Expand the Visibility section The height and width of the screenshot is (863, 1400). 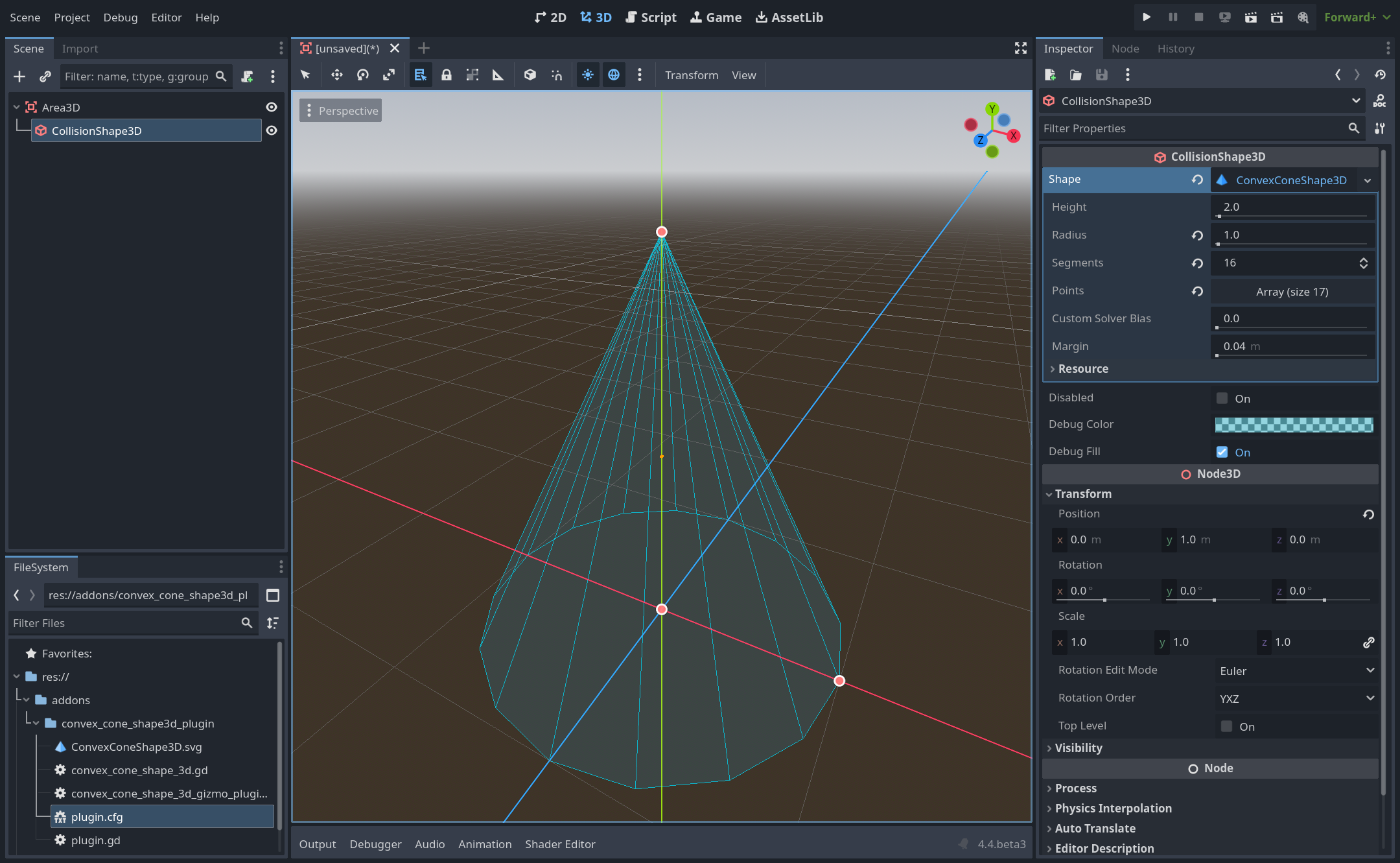click(1079, 748)
